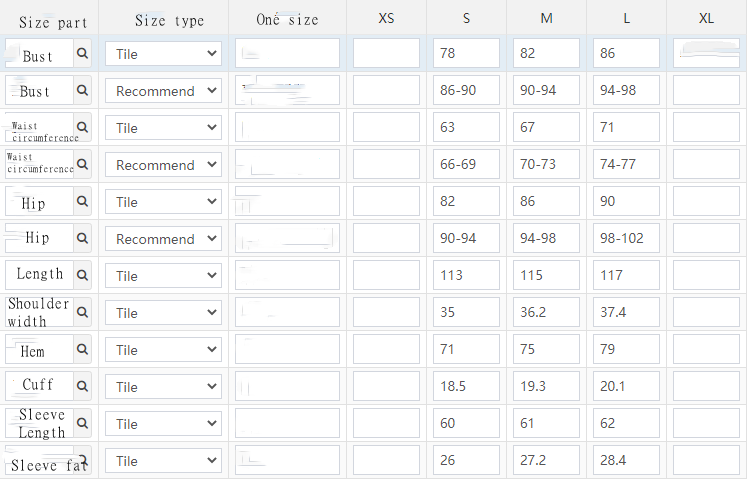Open the Size type dropdown for Shoulder width
The image size is (747, 480).
pos(163,313)
